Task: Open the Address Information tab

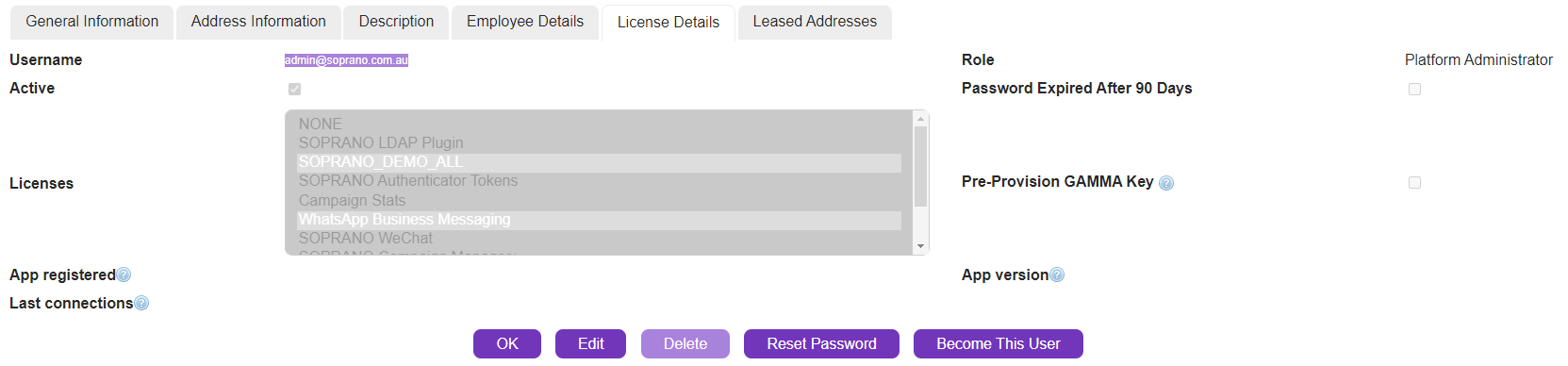Action: point(258,22)
